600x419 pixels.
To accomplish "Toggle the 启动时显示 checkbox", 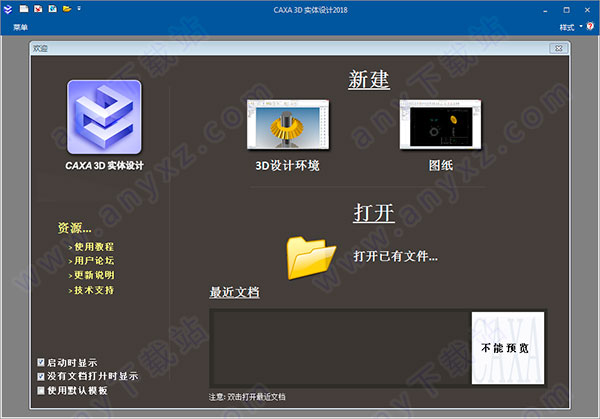I will pyautogui.click(x=41, y=362).
